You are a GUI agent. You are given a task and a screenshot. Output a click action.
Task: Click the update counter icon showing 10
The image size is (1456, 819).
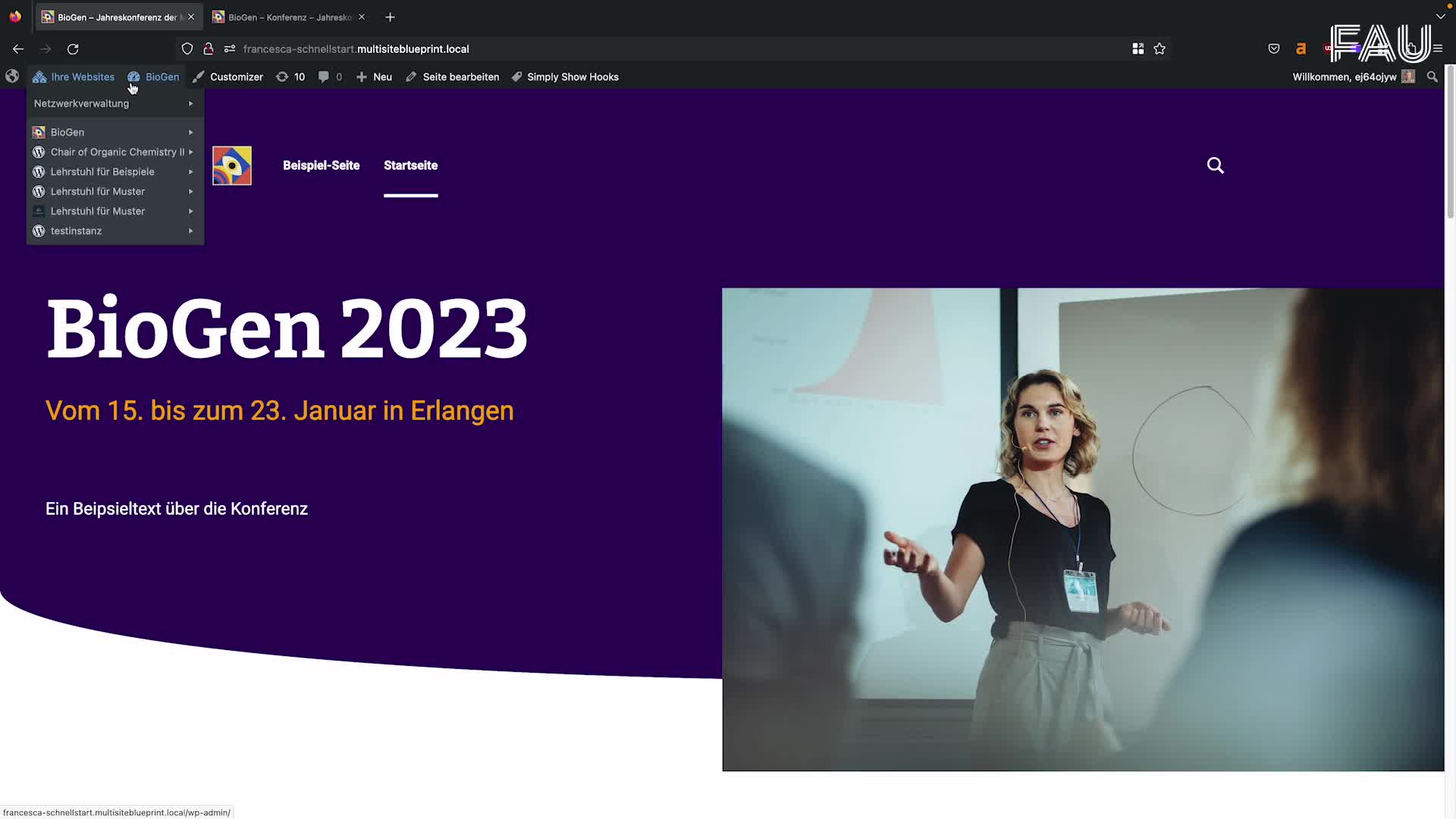290,77
